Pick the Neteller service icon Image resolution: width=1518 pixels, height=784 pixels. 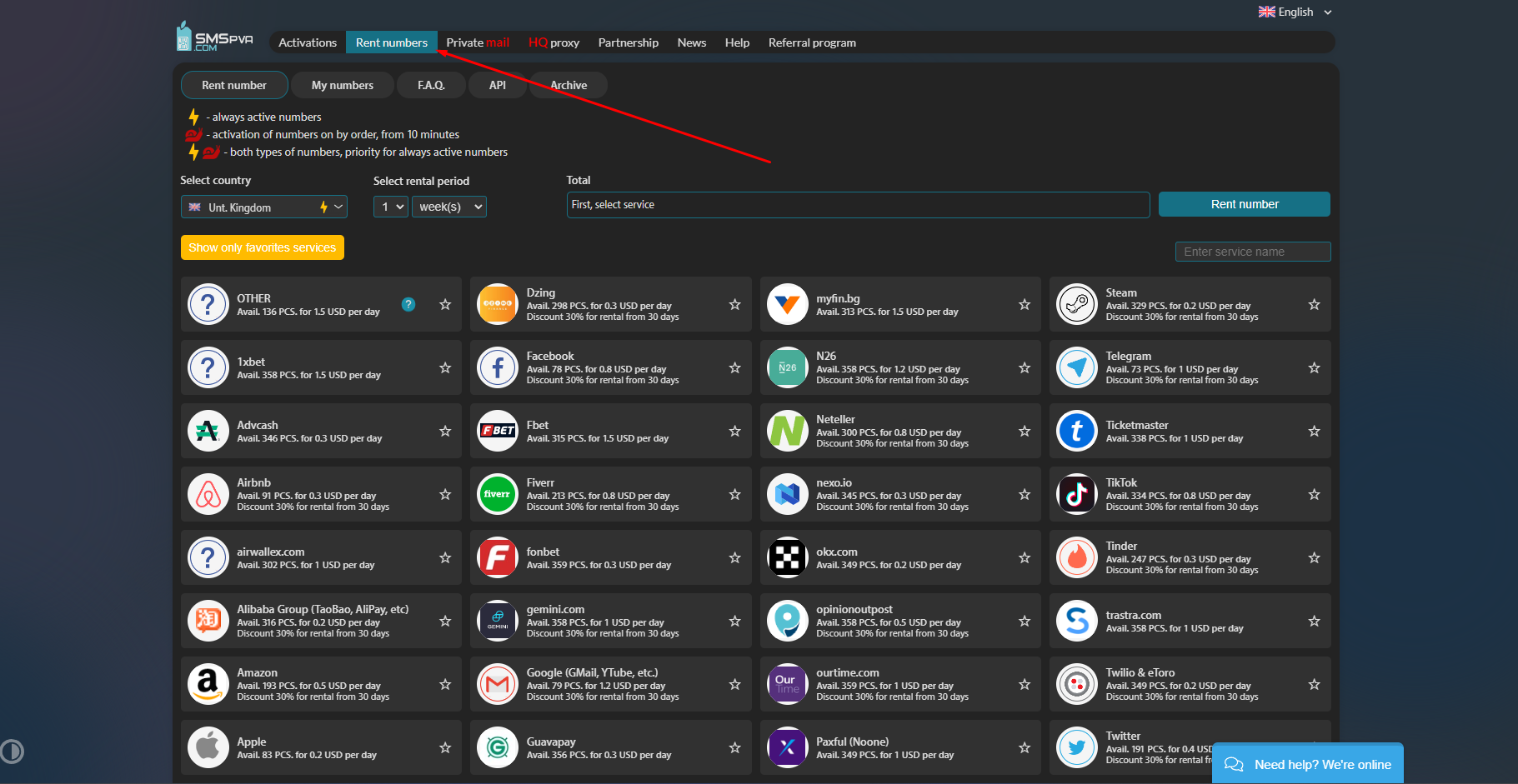(788, 431)
